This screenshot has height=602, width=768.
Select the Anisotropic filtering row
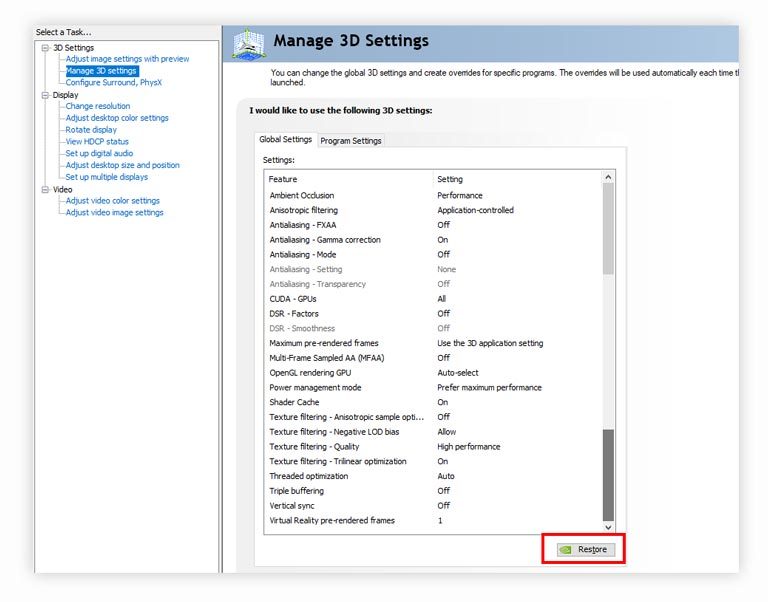pyautogui.click(x=433, y=210)
